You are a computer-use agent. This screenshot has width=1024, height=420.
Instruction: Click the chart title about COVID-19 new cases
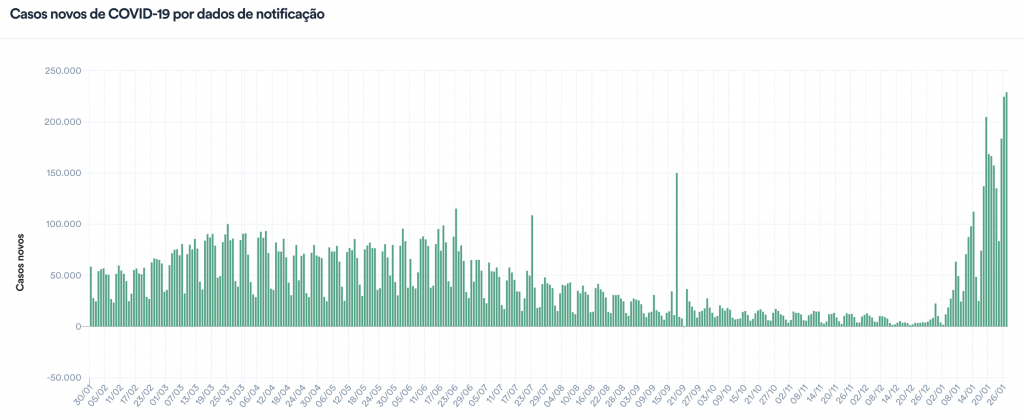click(x=166, y=16)
